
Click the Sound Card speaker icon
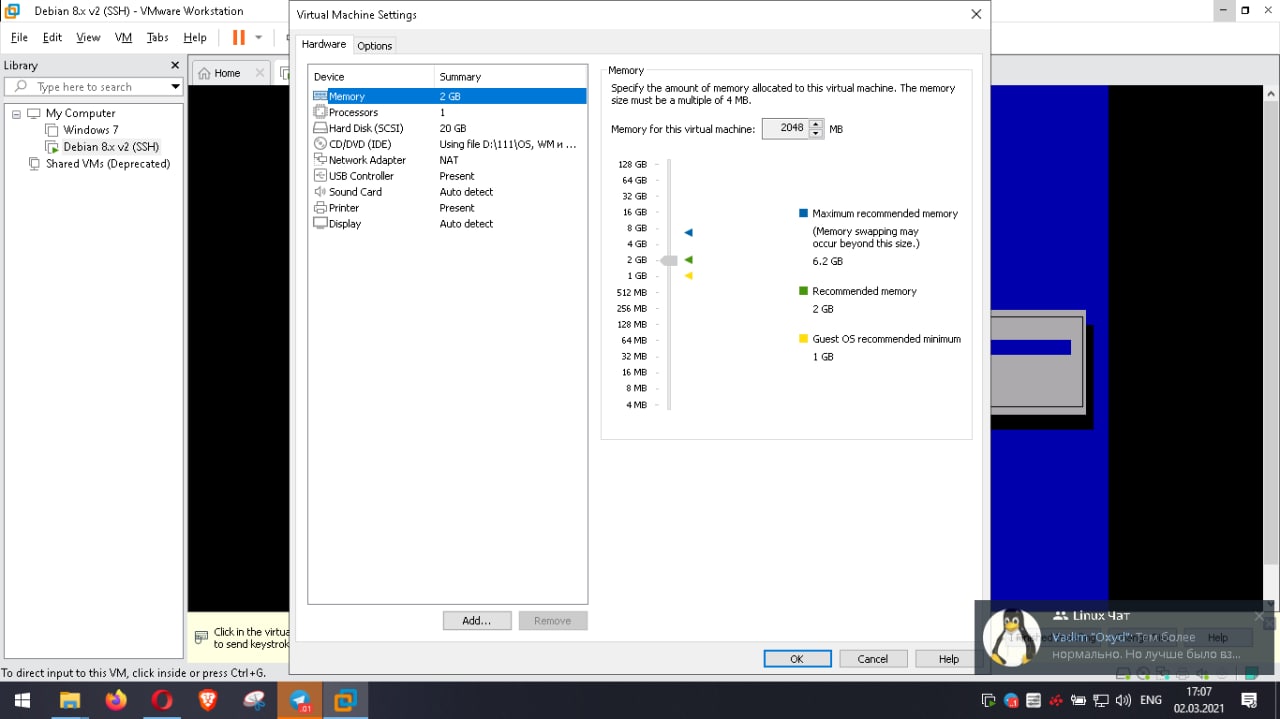320,192
